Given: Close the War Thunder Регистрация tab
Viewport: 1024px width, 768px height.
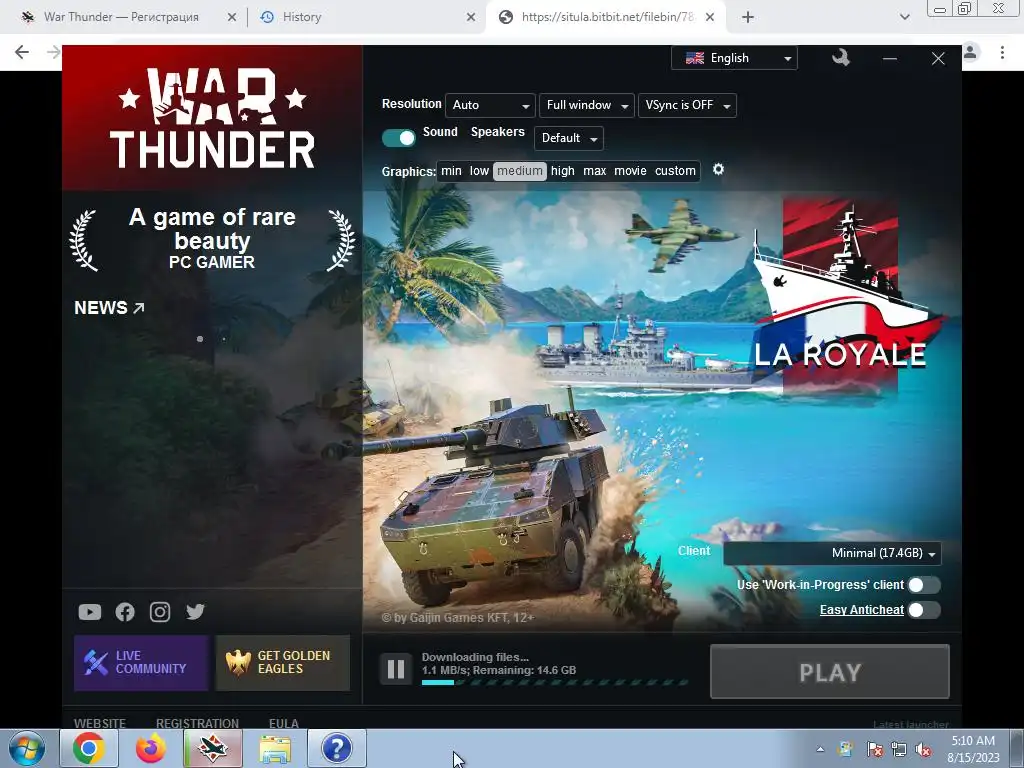Looking at the screenshot, I should point(232,17).
